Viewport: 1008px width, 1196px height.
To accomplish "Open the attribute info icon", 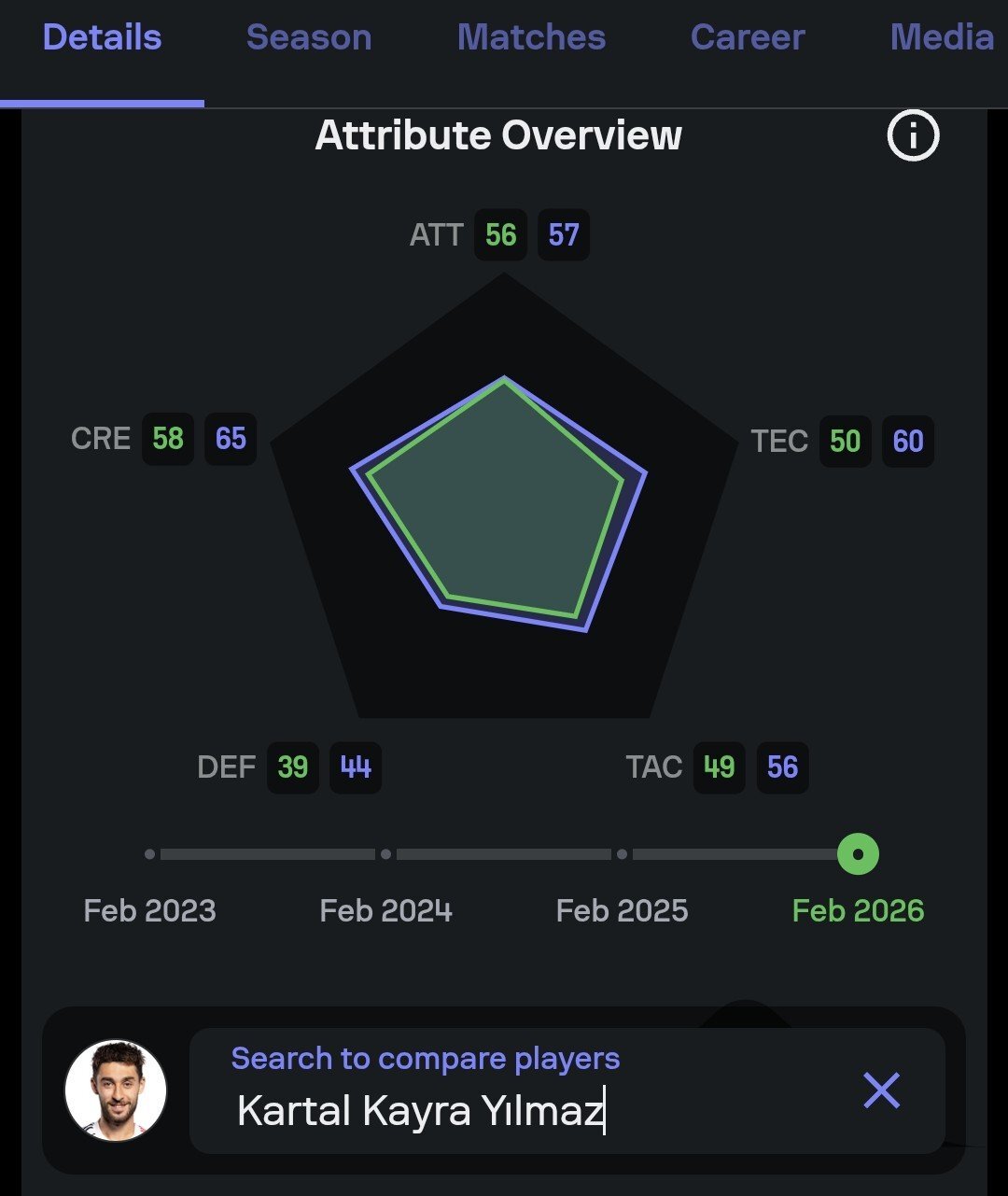I will click(912, 136).
